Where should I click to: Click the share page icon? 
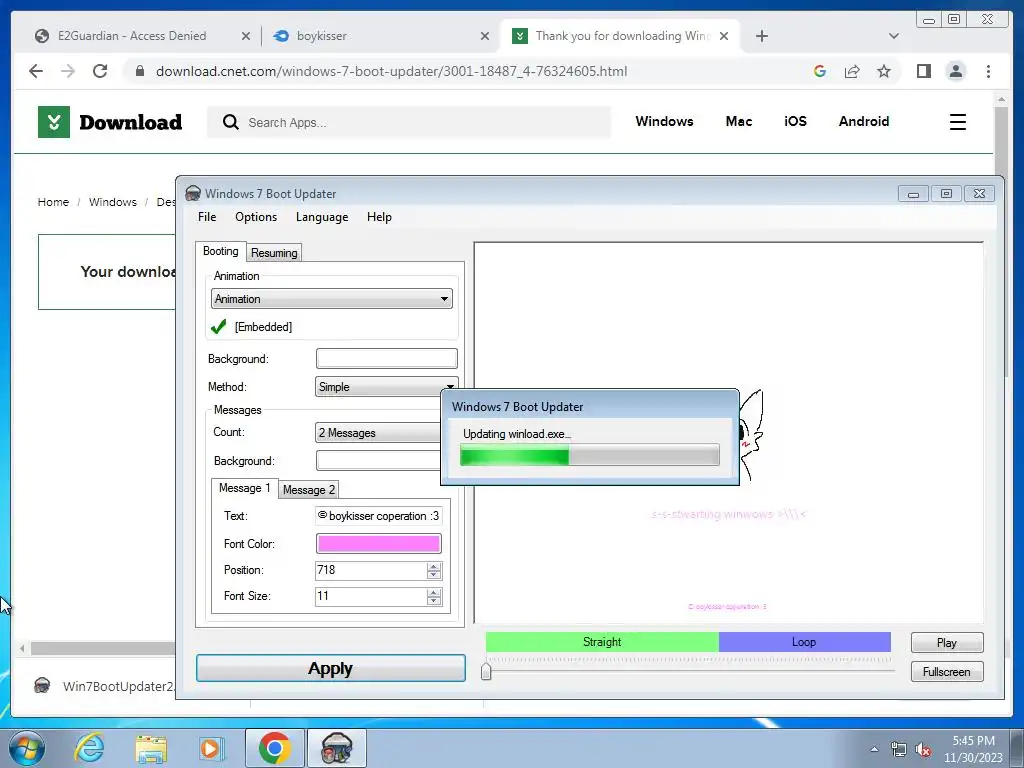pyautogui.click(x=852, y=71)
